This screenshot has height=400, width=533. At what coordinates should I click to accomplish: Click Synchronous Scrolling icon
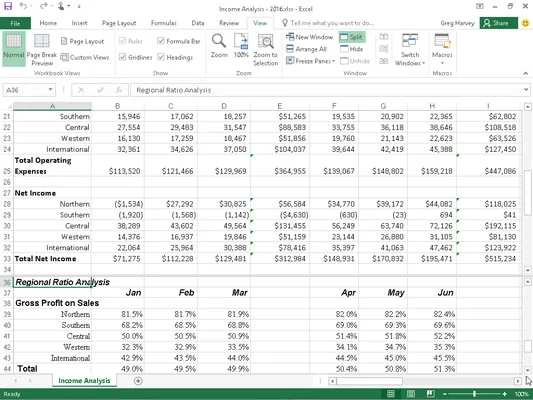click(383, 49)
